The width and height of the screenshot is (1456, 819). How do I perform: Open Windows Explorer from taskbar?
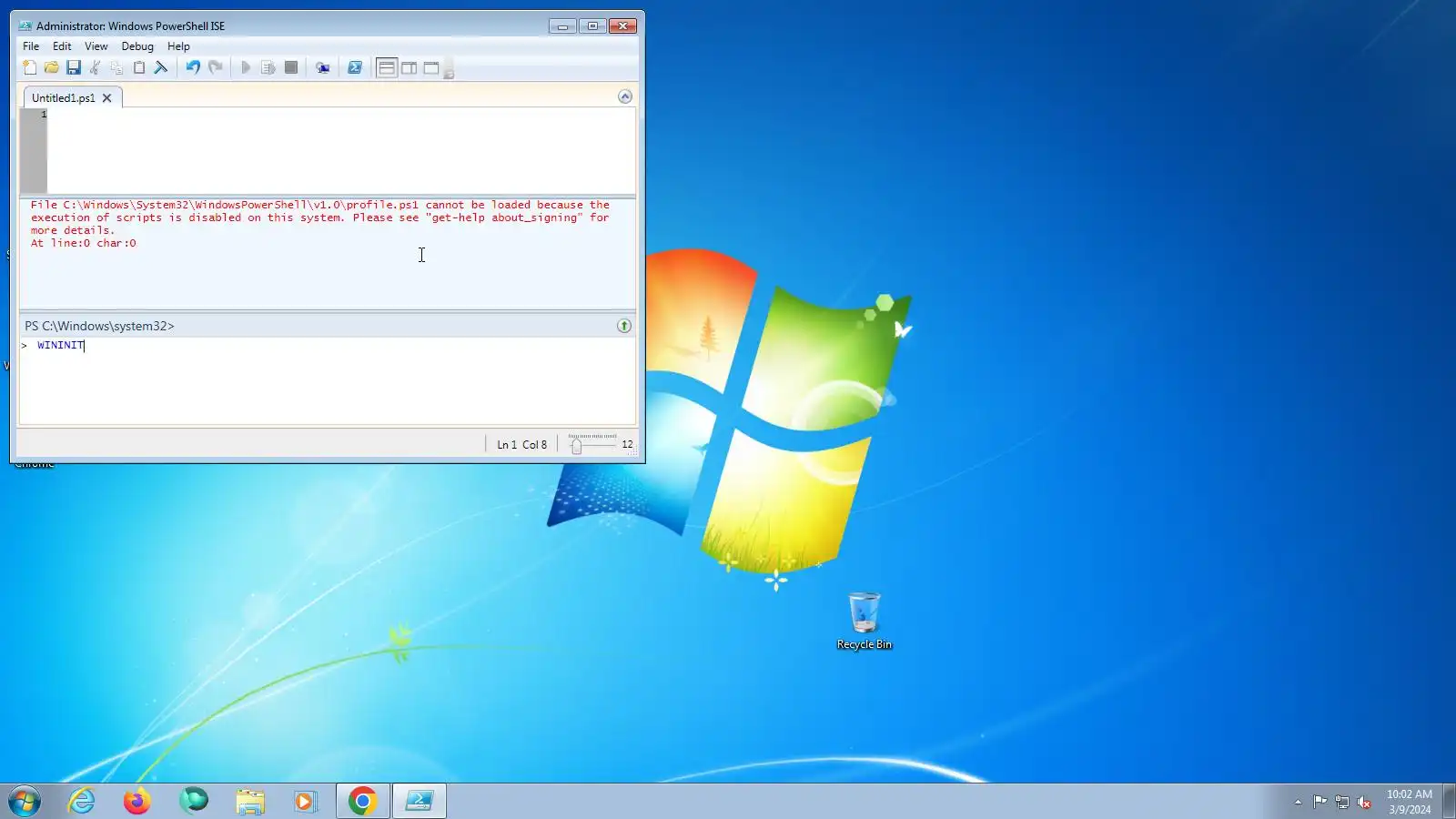pos(249,802)
